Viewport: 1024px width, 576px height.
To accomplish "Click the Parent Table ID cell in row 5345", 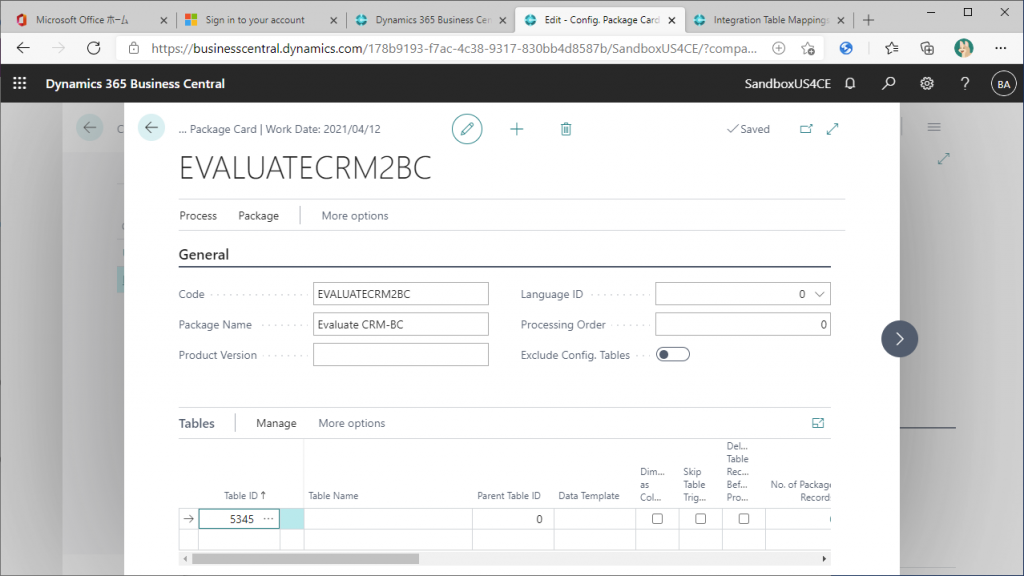I will coord(513,519).
